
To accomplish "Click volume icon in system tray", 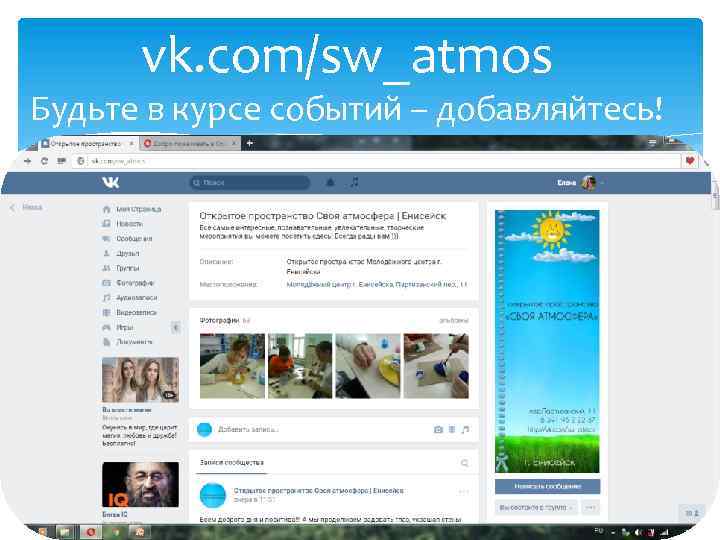I will click(638, 533).
